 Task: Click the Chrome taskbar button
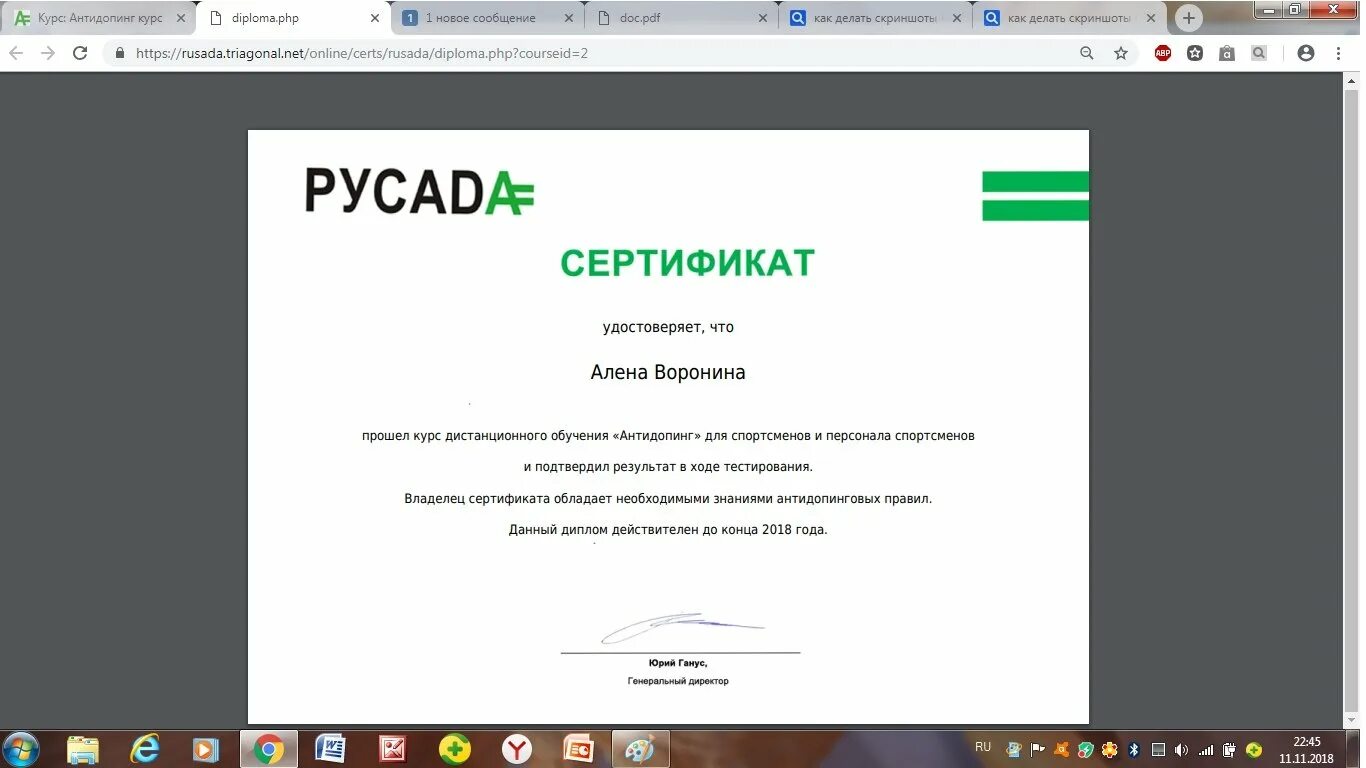coord(268,749)
